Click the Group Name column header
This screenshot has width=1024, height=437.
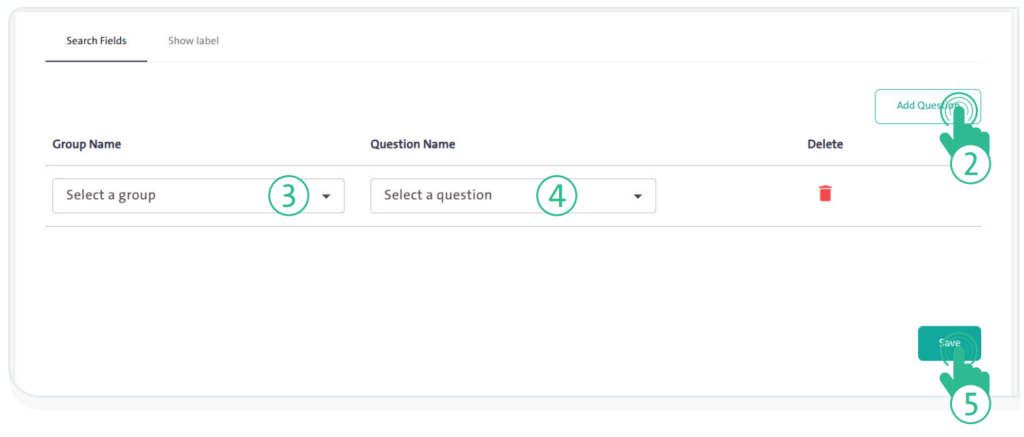coord(87,144)
